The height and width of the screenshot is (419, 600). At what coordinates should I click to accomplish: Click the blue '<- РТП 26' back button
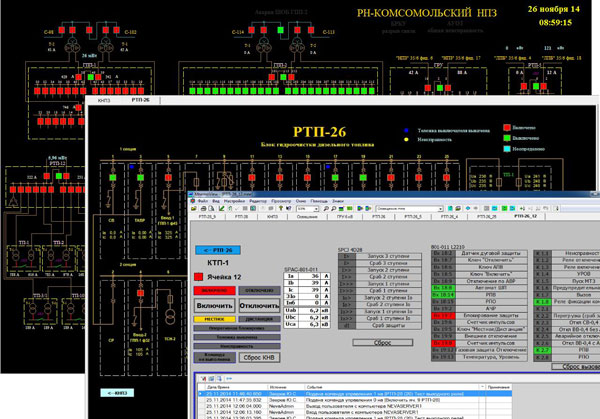click(218, 250)
